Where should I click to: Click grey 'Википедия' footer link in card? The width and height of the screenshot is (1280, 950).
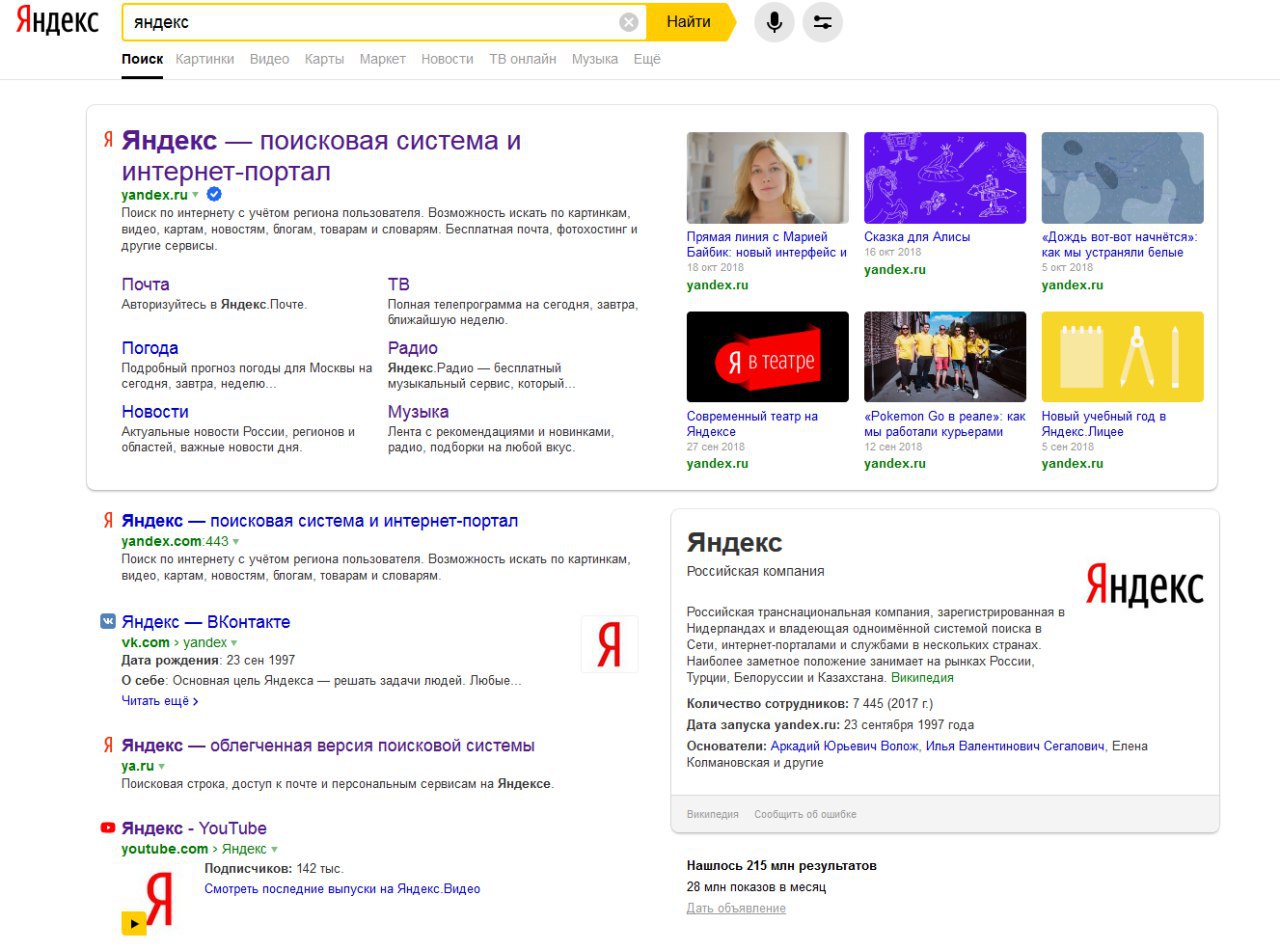(x=713, y=814)
